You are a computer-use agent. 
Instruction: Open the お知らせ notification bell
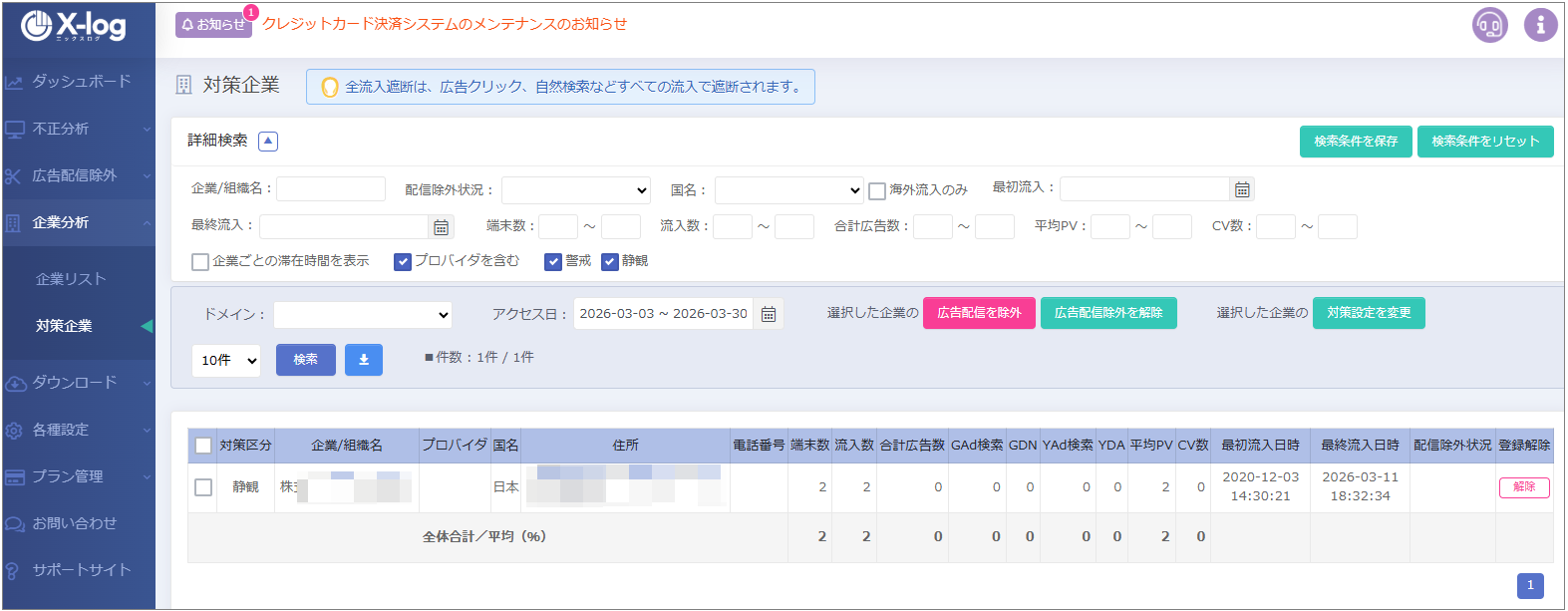click(213, 25)
